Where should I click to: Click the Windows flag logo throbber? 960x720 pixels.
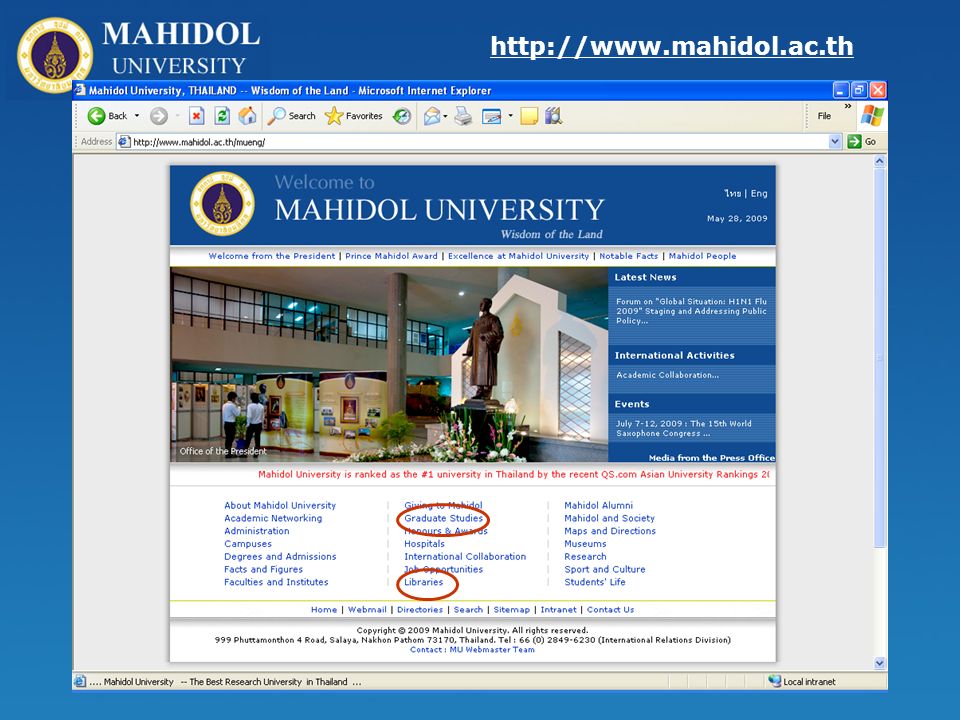[x=872, y=116]
